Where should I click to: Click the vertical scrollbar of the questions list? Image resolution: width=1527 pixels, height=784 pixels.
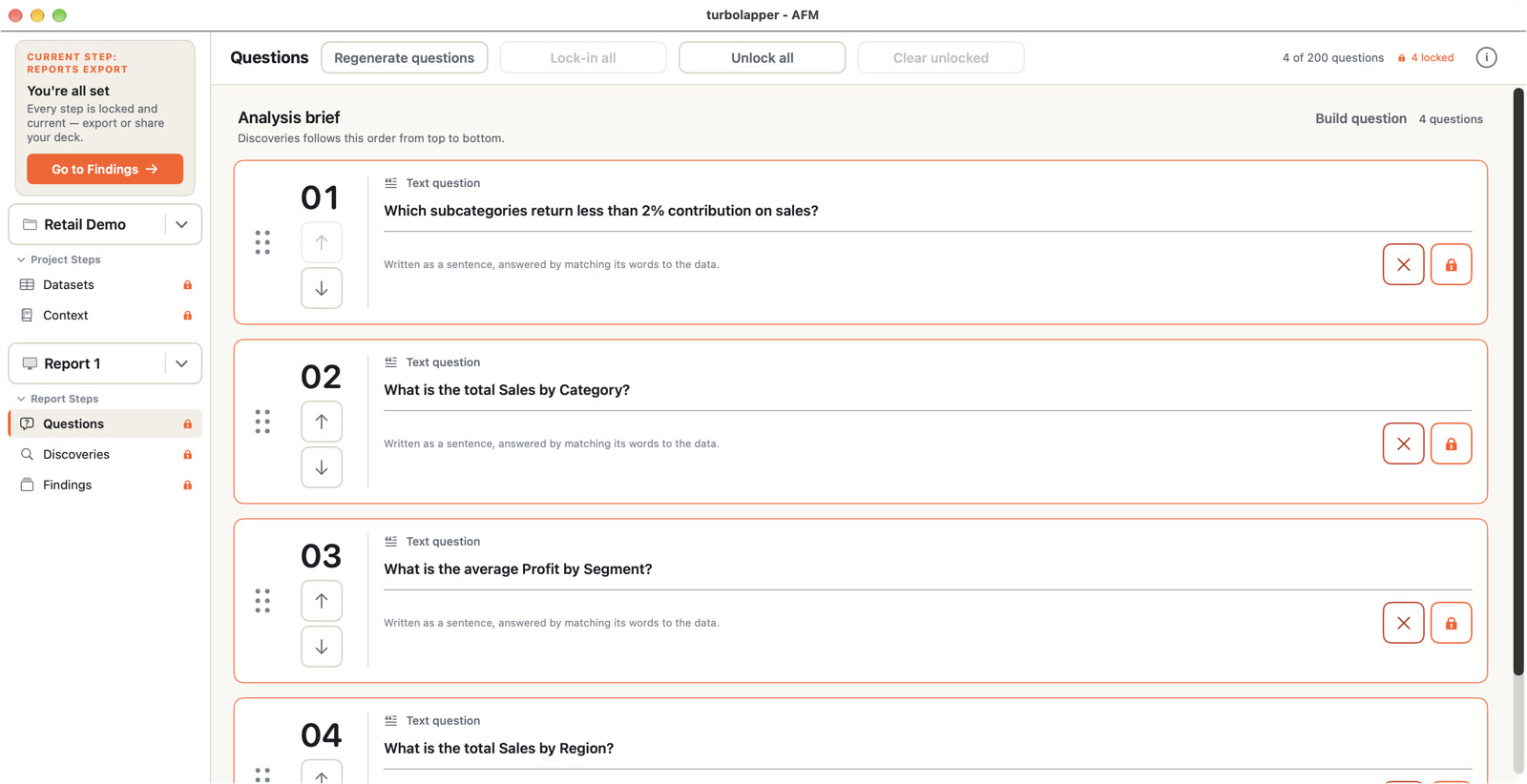coord(1518,382)
